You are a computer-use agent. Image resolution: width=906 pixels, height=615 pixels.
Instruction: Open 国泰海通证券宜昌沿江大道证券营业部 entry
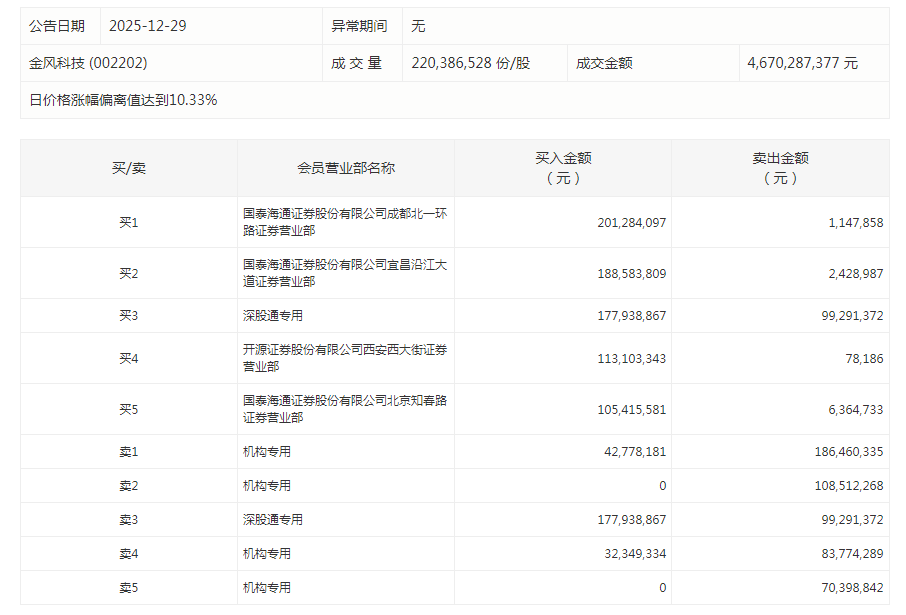(344, 273)
